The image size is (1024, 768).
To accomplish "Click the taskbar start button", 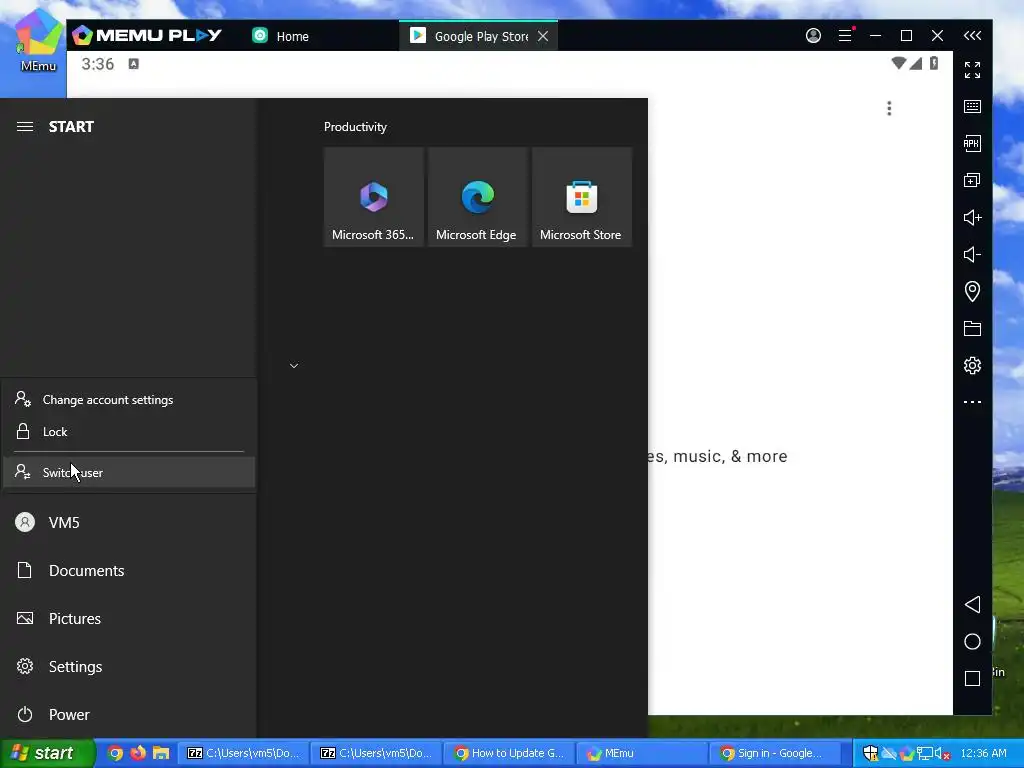I will coord(47,753).
